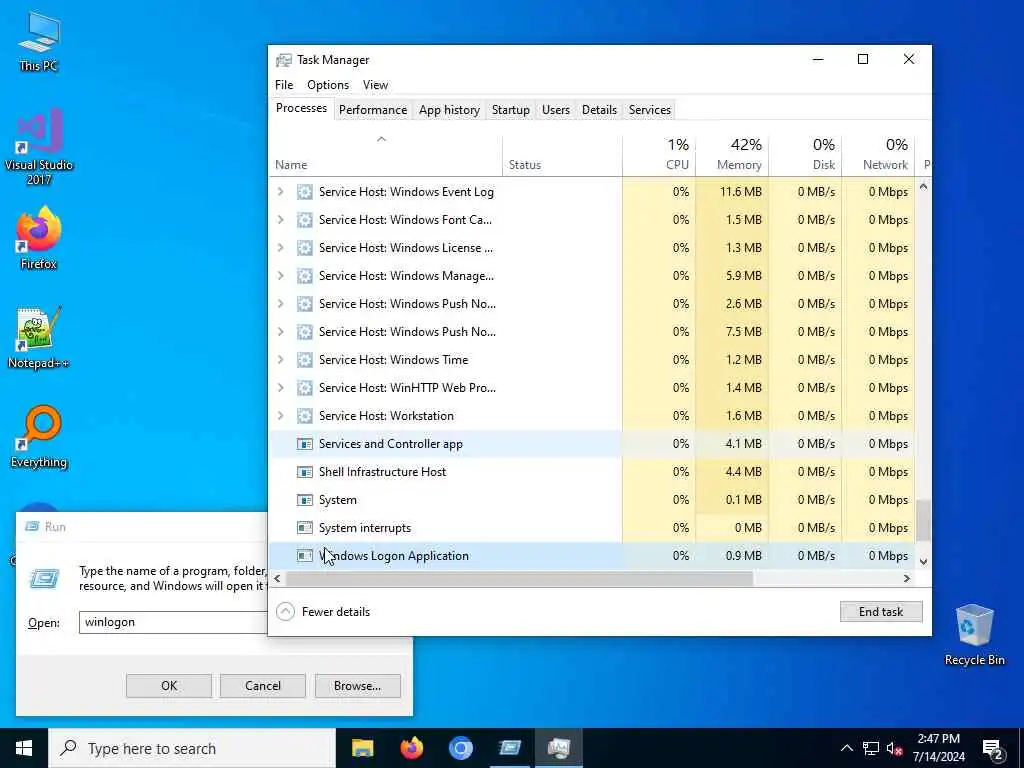The width and height of the screenshot is (1024, 768).
Task: Click Task Manager icon in taskbar
Action: [559, 748]
